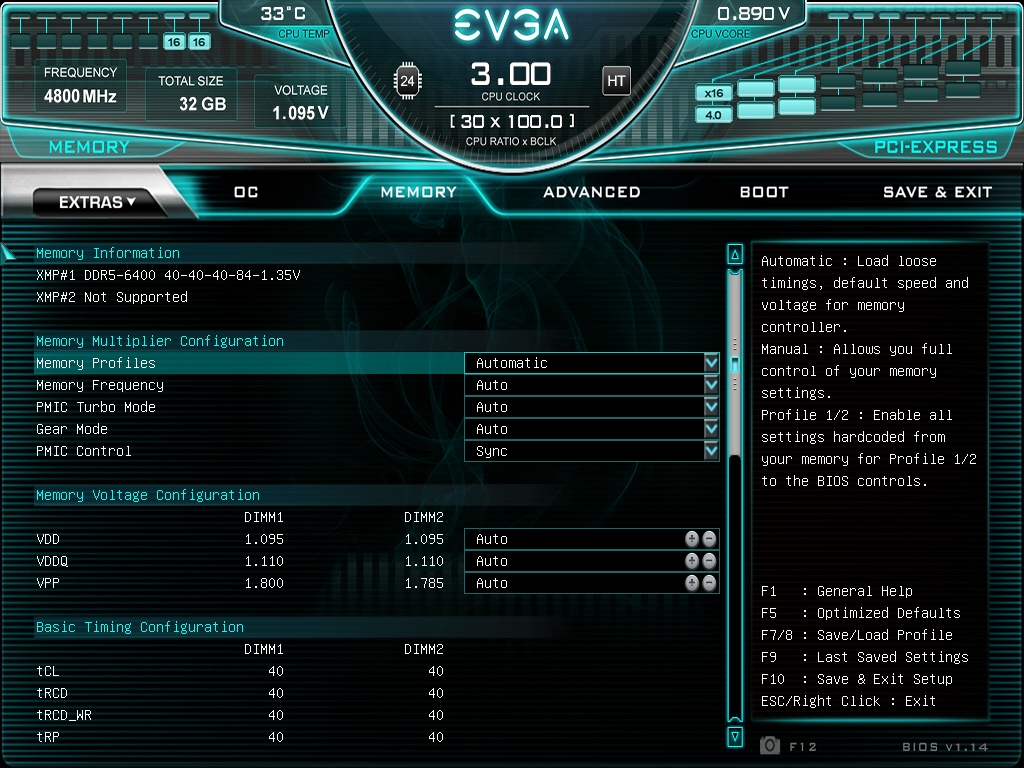Click the PCI-EXPRESS panel label

coord(936,147)
